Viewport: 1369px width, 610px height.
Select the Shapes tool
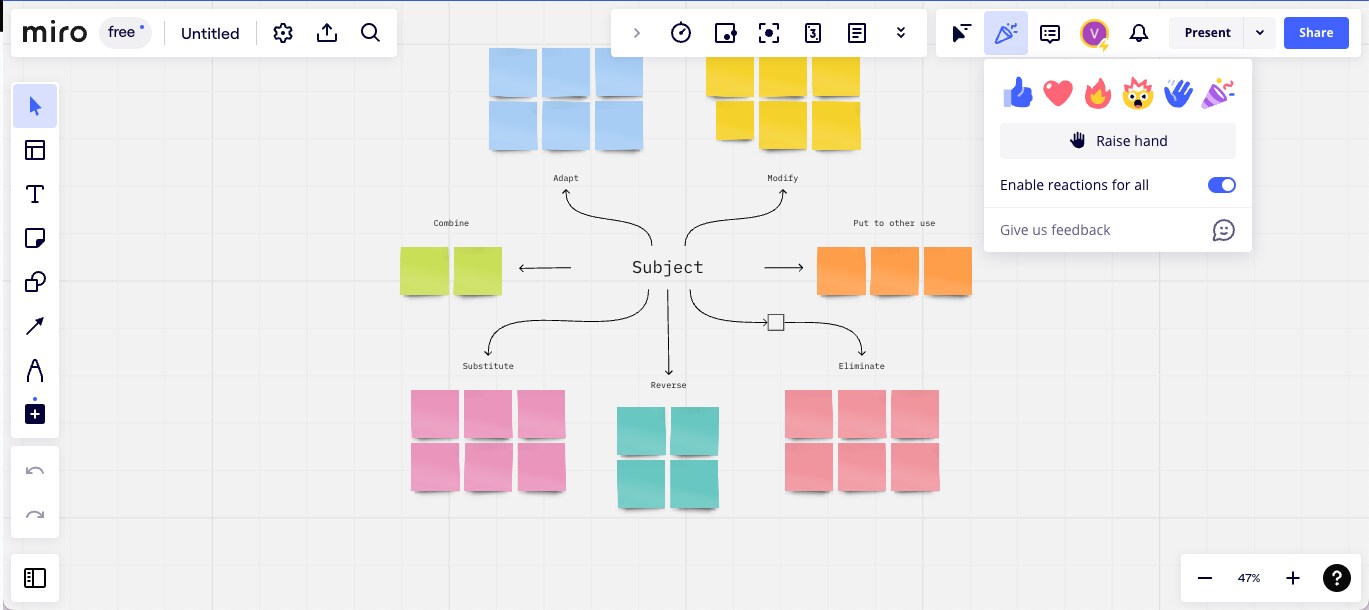[x=35, y=282]
